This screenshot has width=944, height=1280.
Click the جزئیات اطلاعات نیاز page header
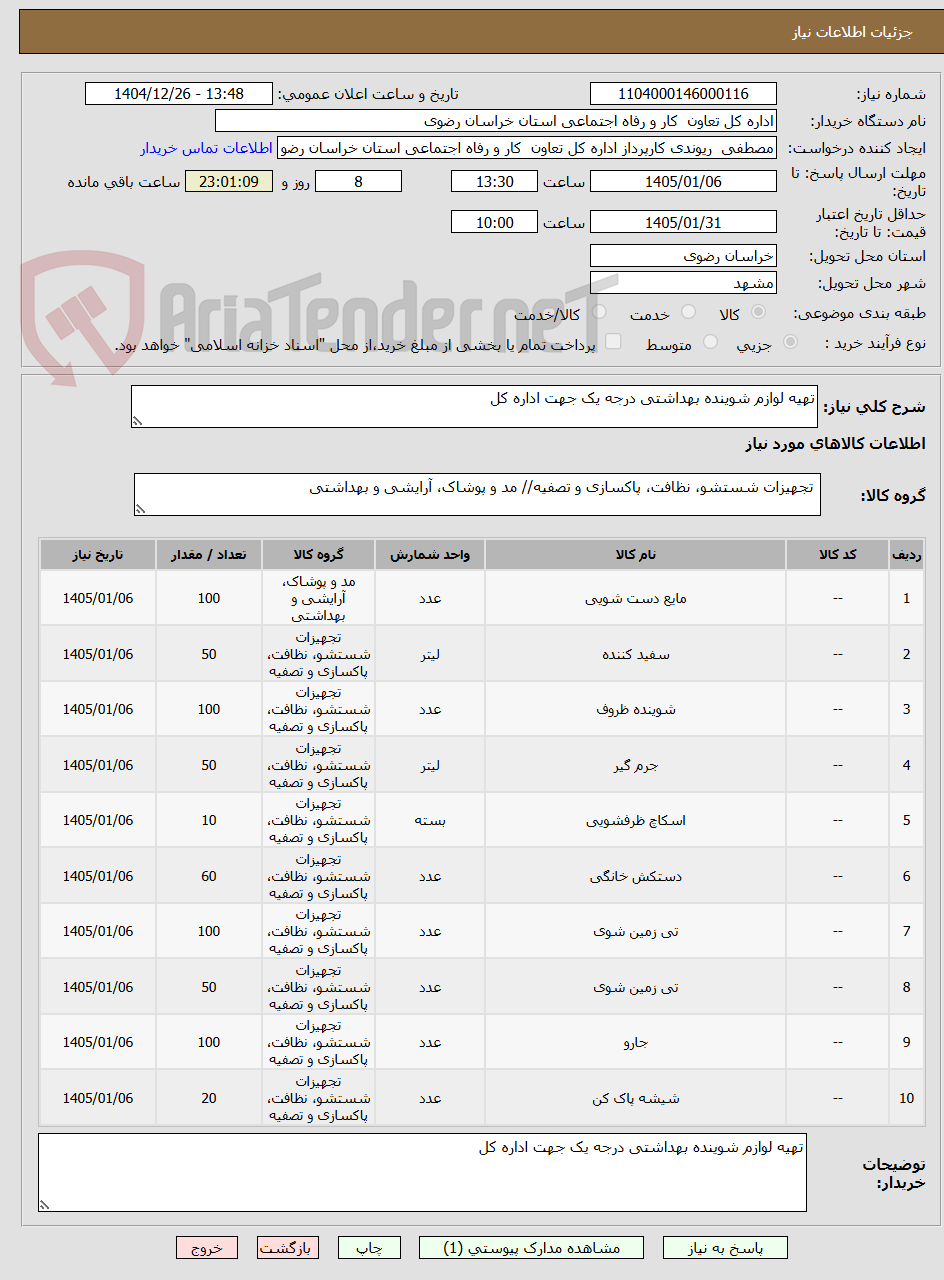852,32
